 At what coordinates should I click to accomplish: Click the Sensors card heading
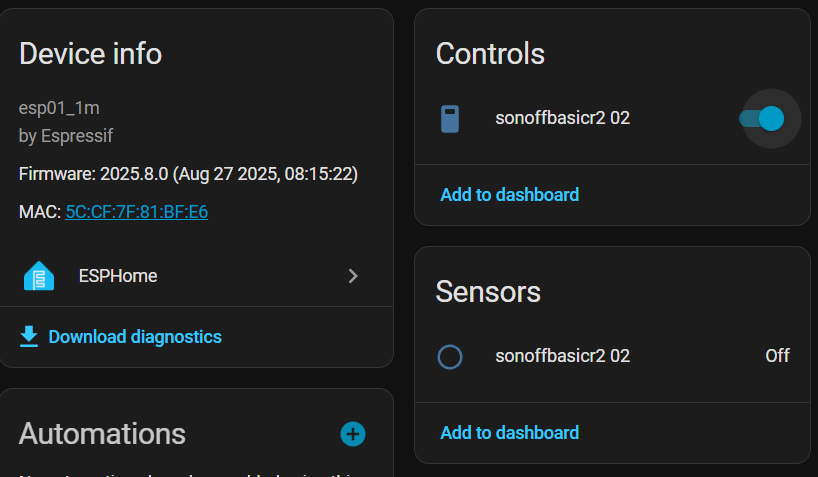point(488,291)
